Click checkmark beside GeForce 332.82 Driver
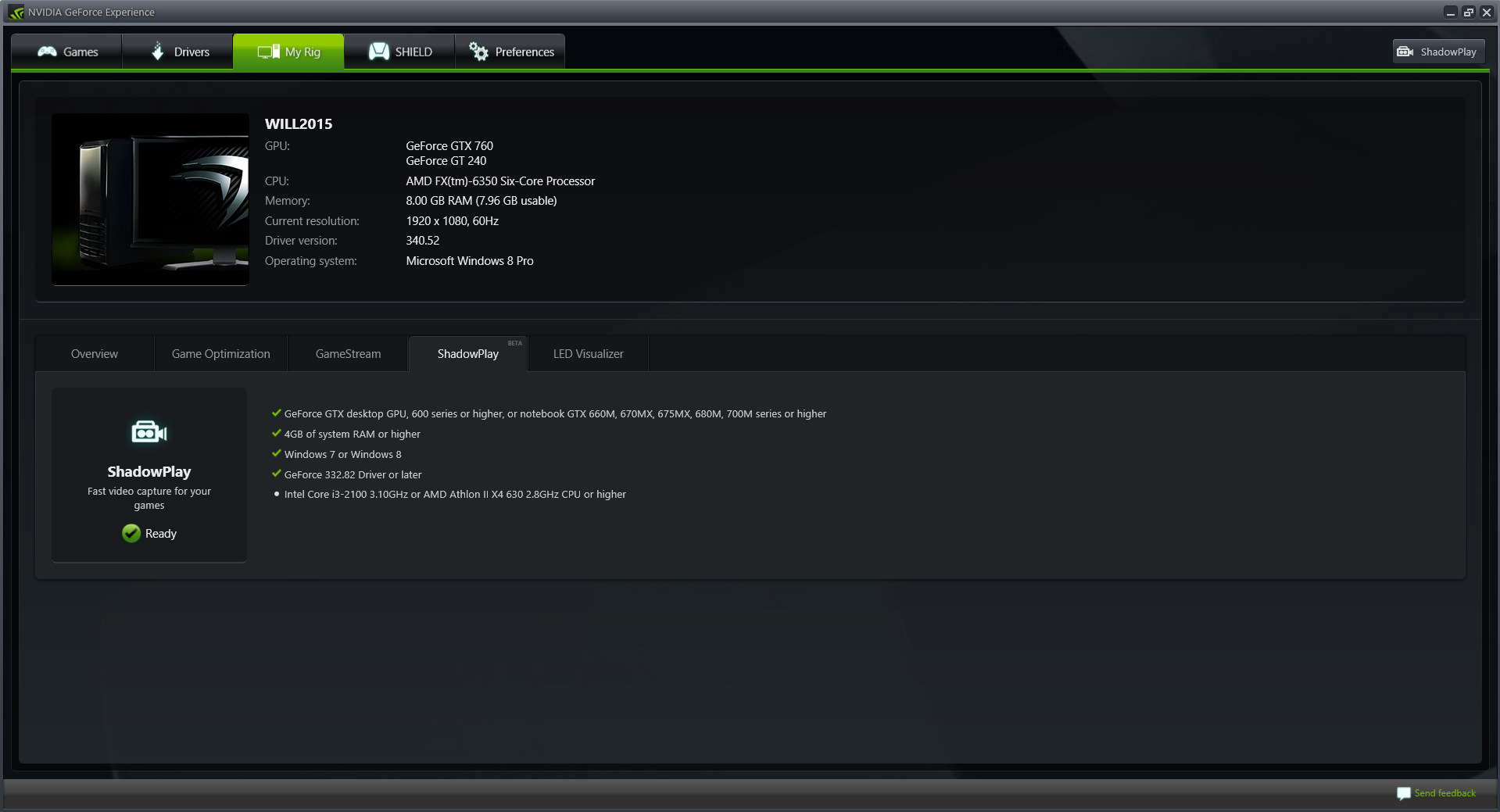This screenshot has height=812, width=1500. coord(276,474)
